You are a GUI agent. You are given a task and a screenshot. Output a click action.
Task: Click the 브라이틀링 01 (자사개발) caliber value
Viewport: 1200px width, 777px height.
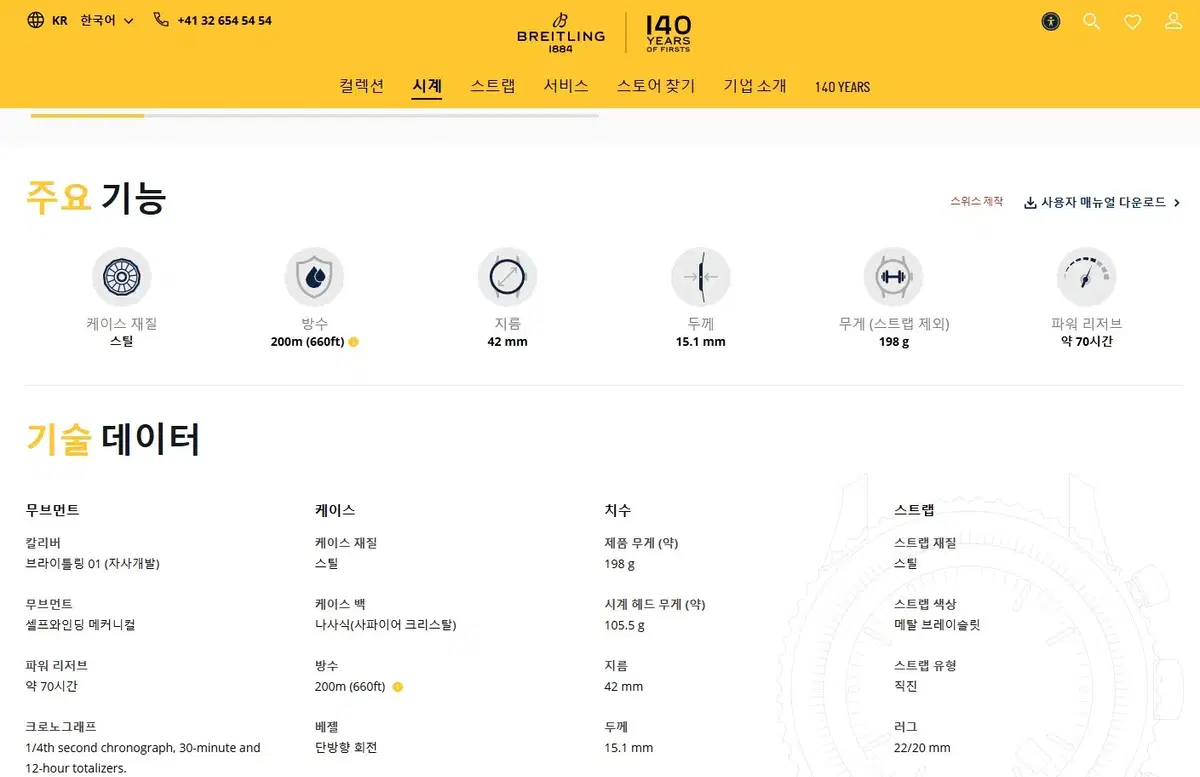[92, 564]
